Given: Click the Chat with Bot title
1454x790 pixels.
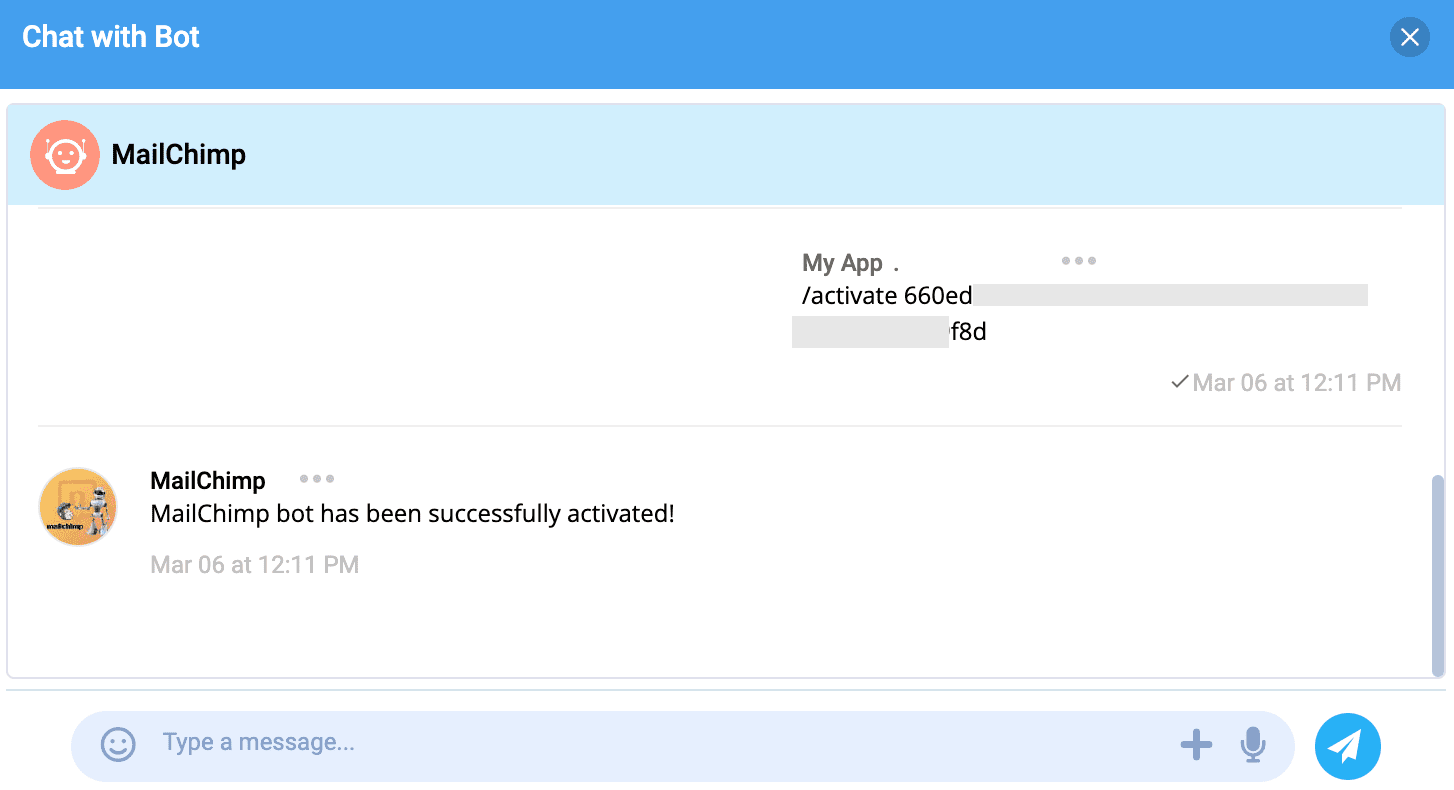Looking at the screenshot, I should point(111,38).
